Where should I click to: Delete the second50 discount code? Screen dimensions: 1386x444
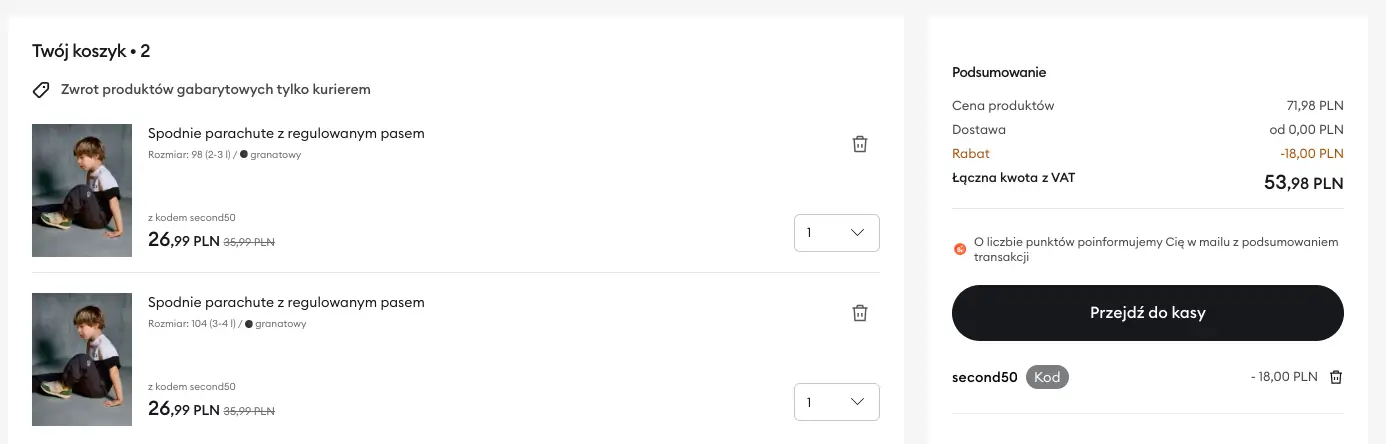click(1335, 377)
